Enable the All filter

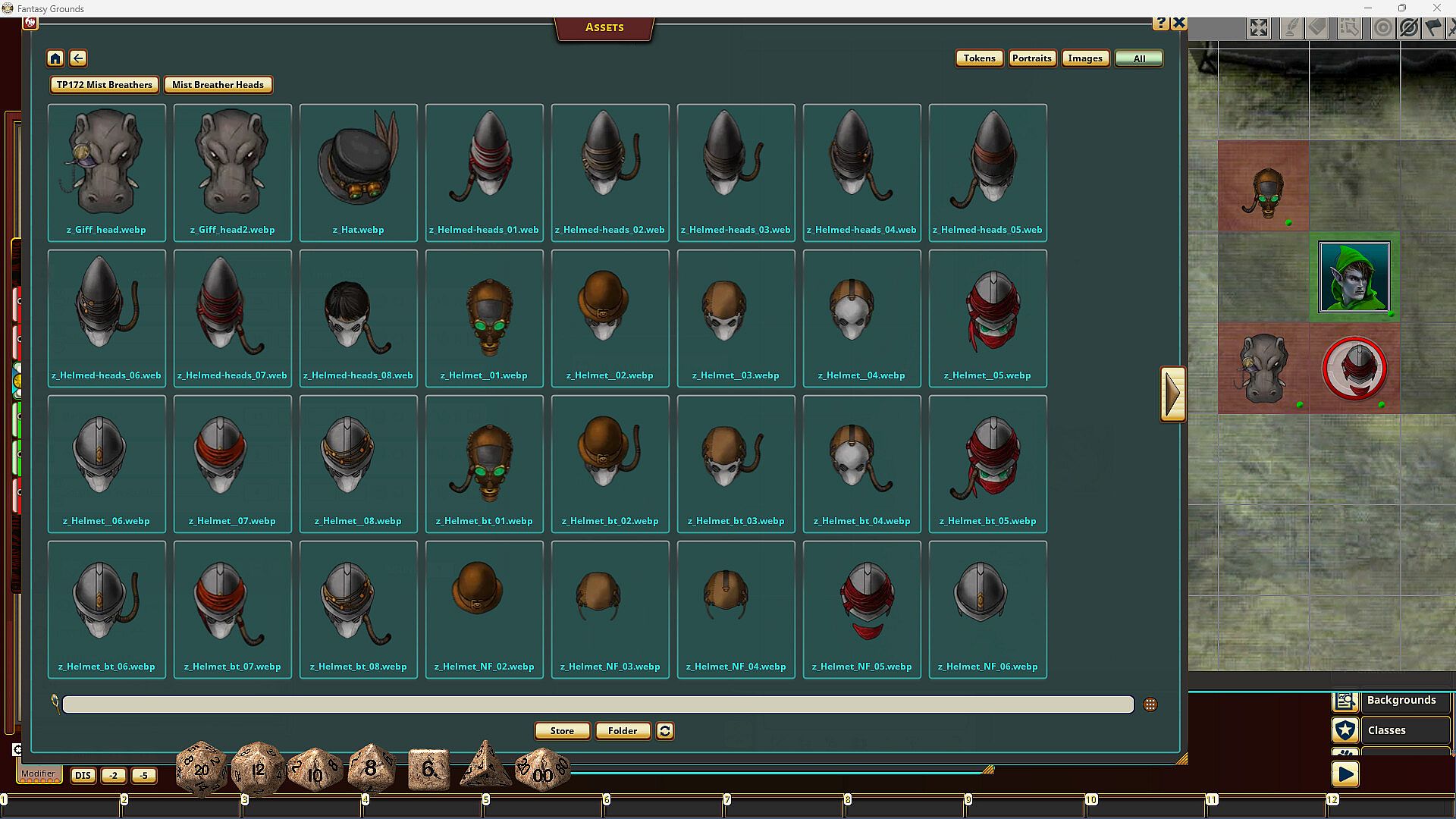pyautogui.click(x=1139, y=58)
